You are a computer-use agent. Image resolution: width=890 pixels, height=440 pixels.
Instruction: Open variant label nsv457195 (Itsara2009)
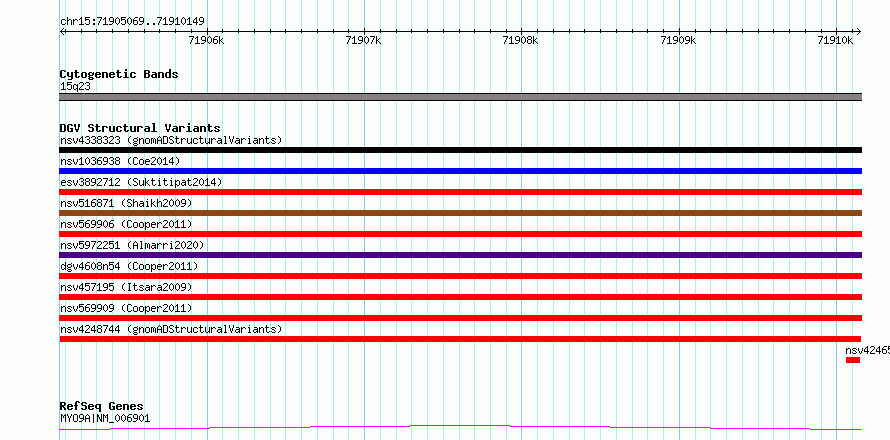click(126, 287)
